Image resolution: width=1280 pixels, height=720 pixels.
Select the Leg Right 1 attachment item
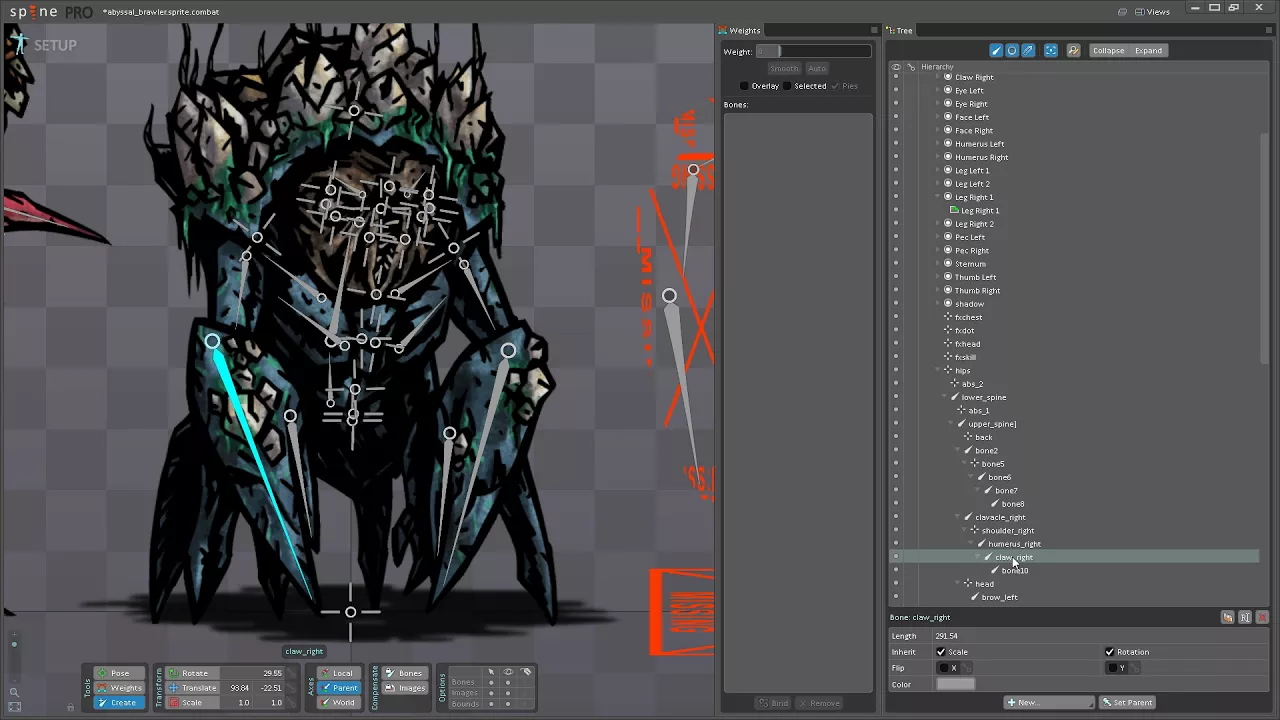[980, 210]
